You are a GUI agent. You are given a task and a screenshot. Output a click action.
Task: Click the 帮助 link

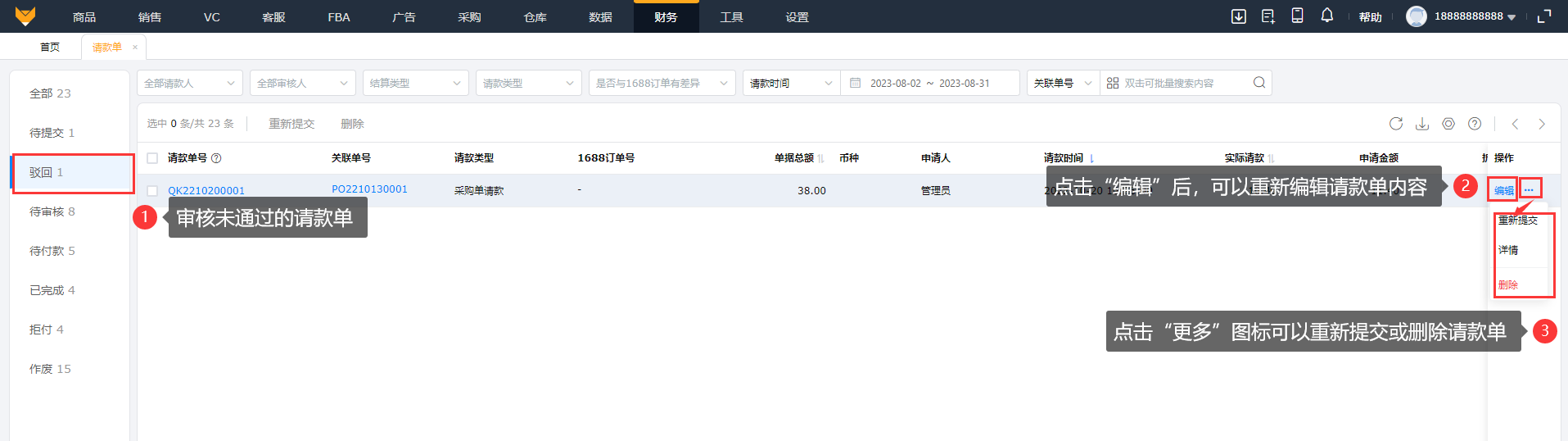point(1370,17)
